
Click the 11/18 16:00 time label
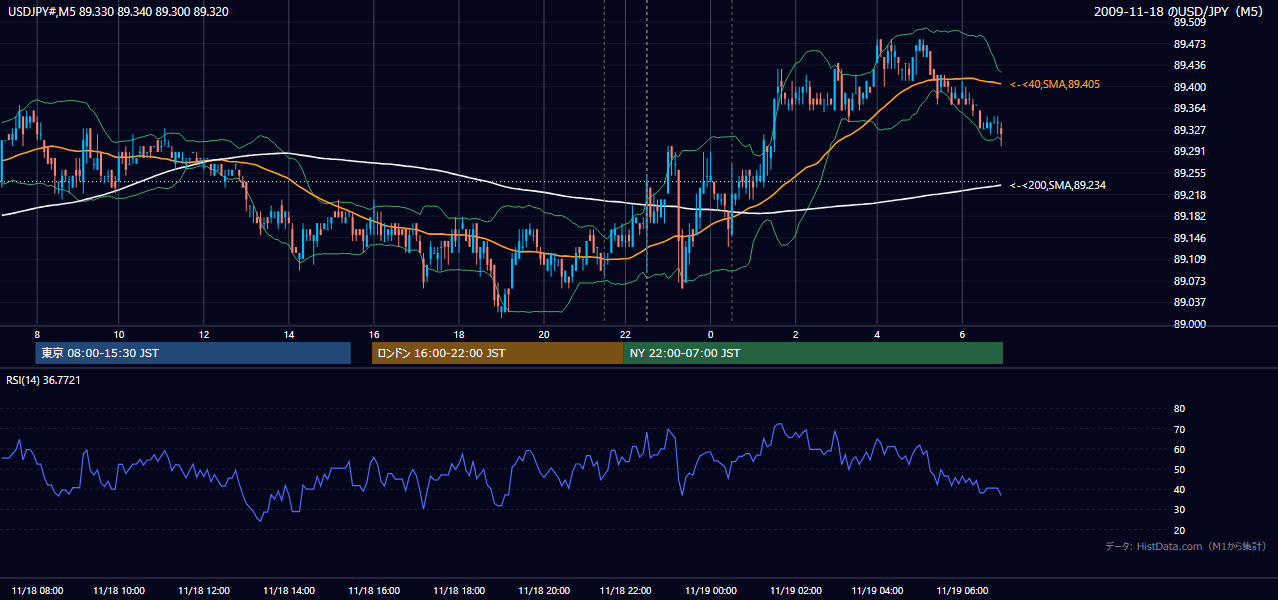point(374,591)
